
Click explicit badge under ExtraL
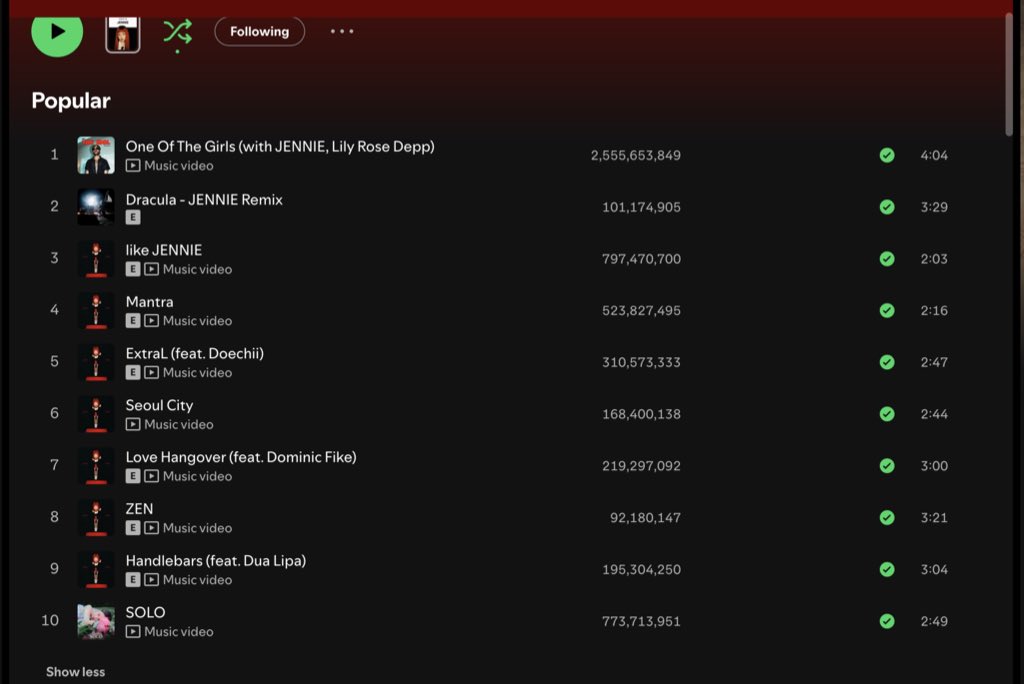(133, 372)
